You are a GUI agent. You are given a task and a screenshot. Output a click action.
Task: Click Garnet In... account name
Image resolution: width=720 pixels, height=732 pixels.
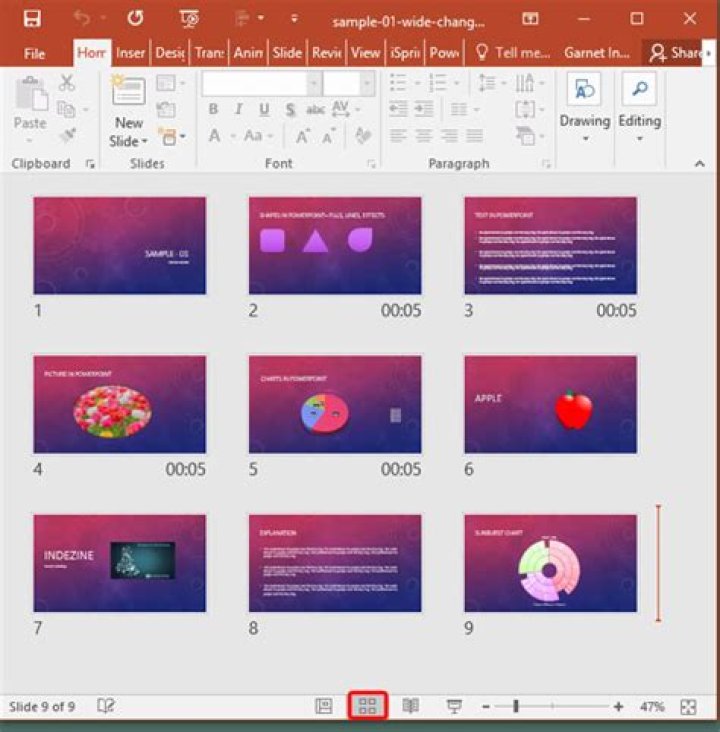coord(597,53)
